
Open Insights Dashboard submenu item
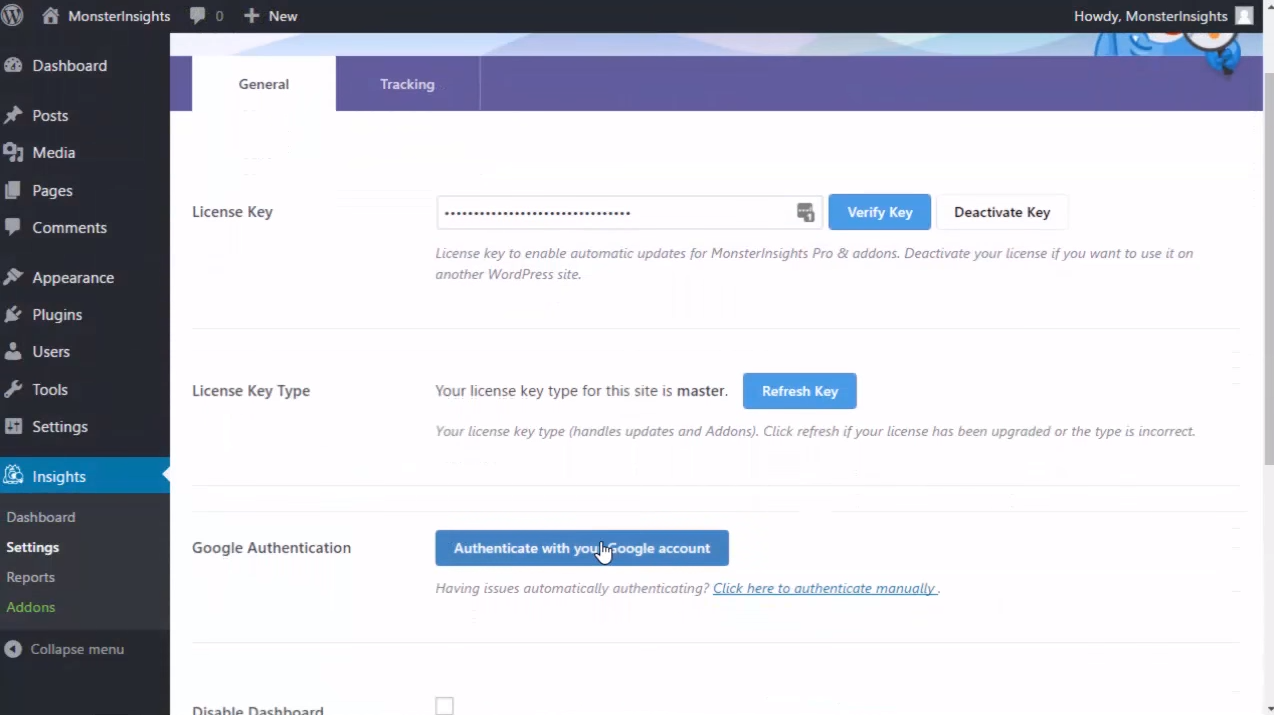[41, 517]
